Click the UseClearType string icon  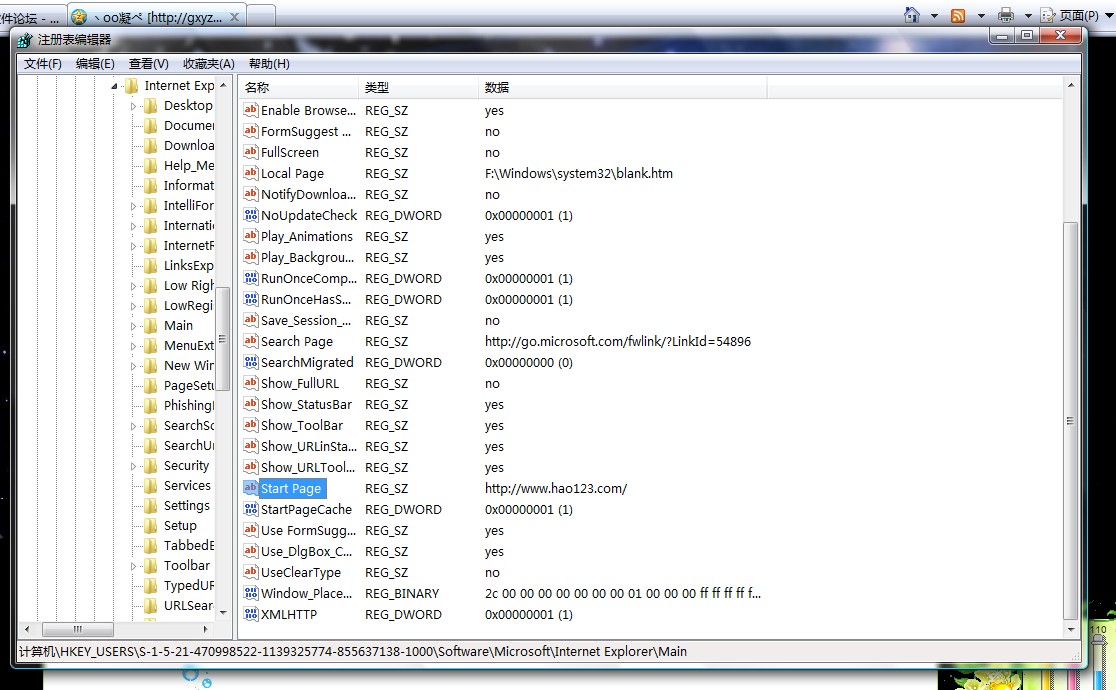click(x=251, y=573)
